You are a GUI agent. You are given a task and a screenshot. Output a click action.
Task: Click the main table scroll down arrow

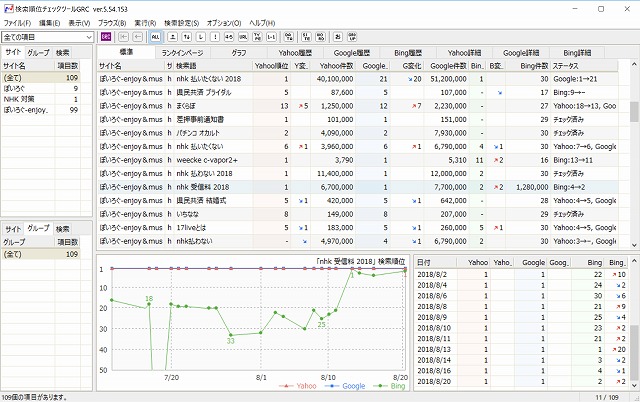[634, 245]
